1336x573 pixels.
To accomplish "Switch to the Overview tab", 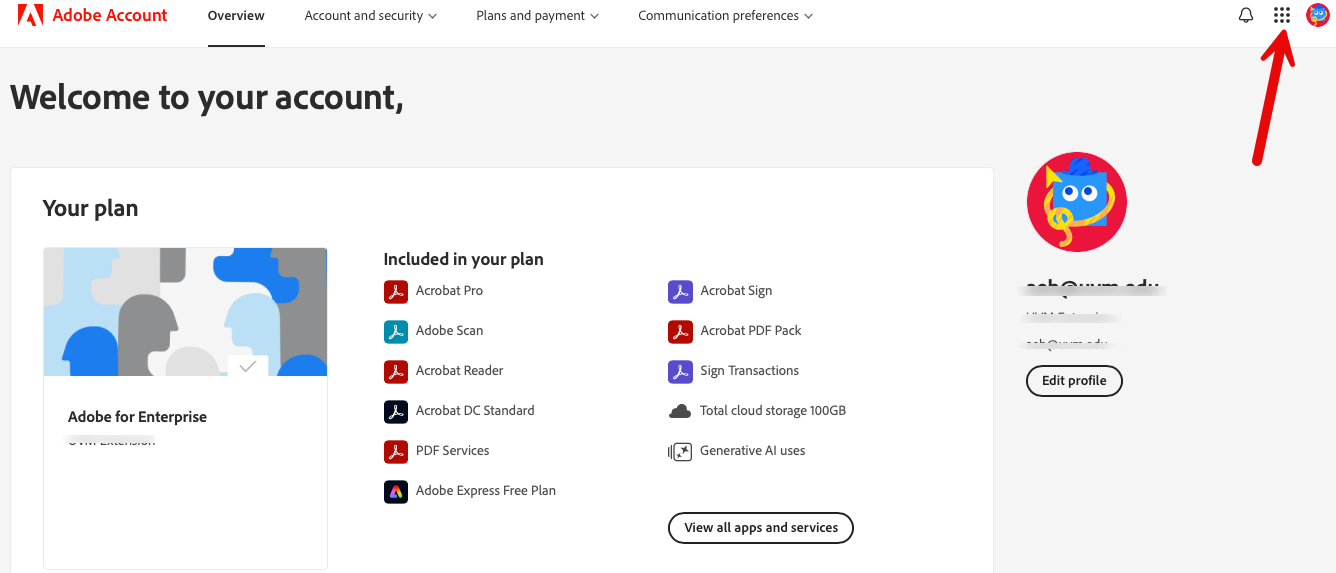I will click(x=236, y=16).
